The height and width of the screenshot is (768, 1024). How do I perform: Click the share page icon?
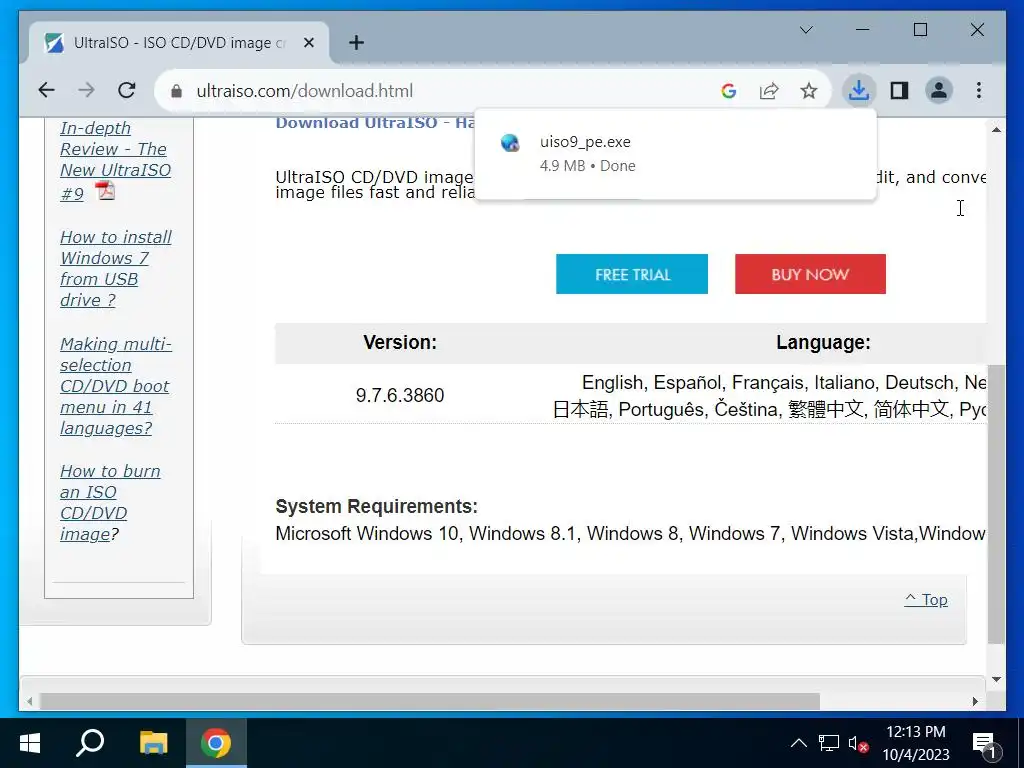(x=769, y=91)
